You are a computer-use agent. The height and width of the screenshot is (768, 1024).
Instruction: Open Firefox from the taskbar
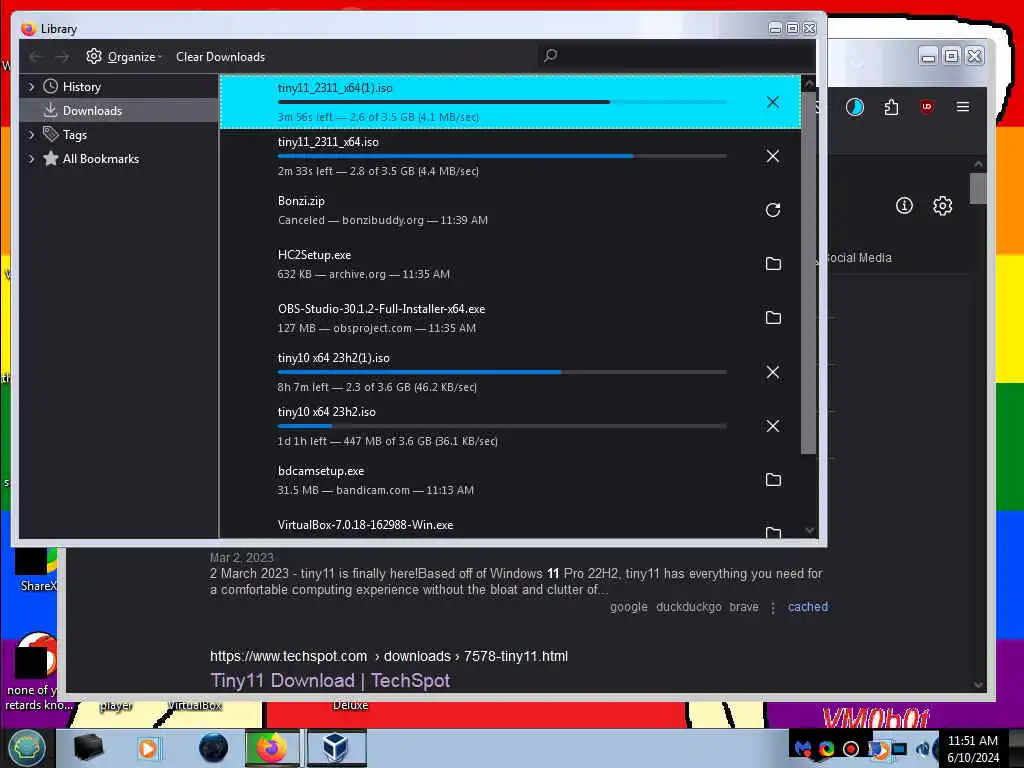pos(271,748)
